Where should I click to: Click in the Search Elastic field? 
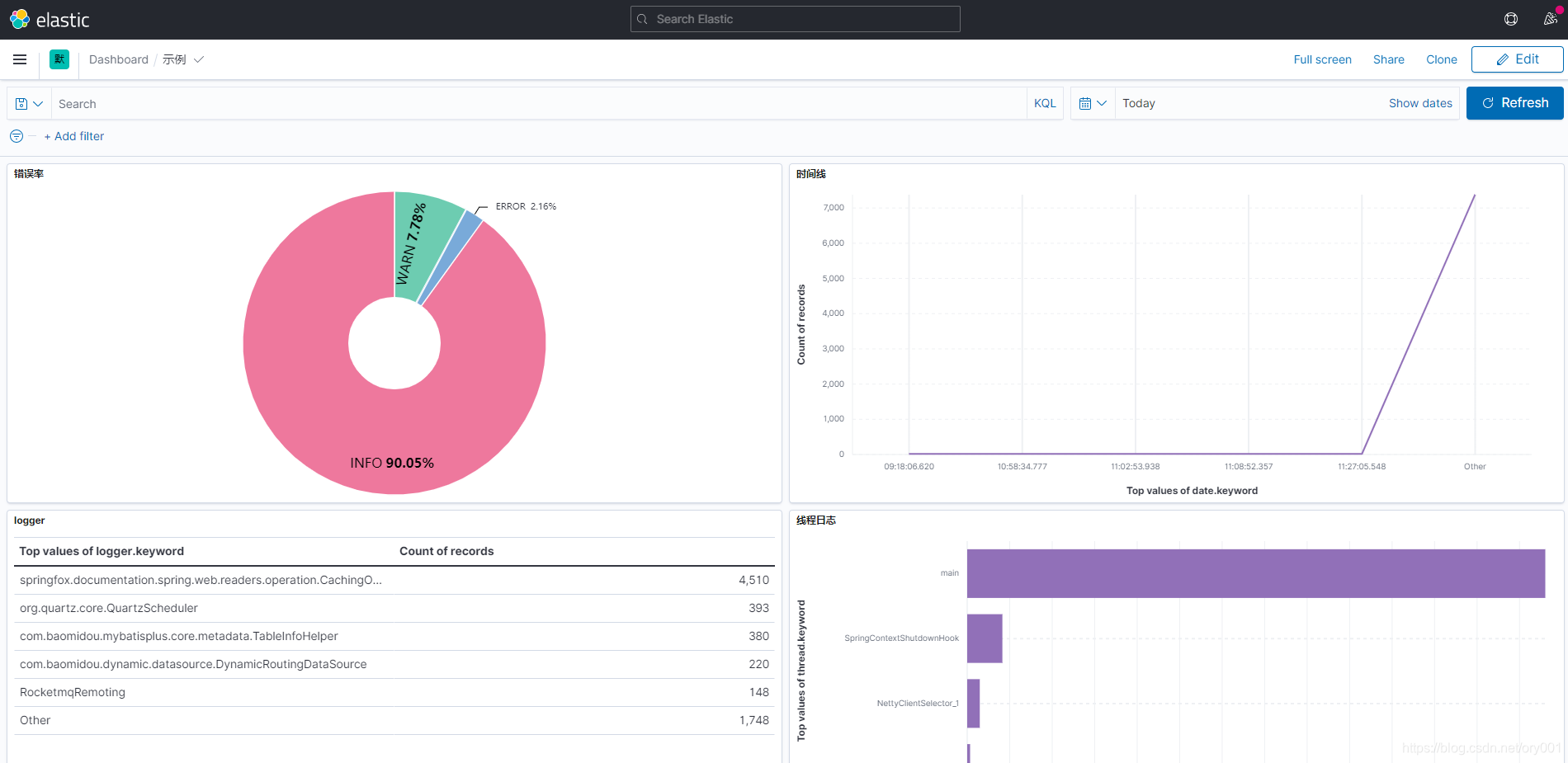coord(796,19)
